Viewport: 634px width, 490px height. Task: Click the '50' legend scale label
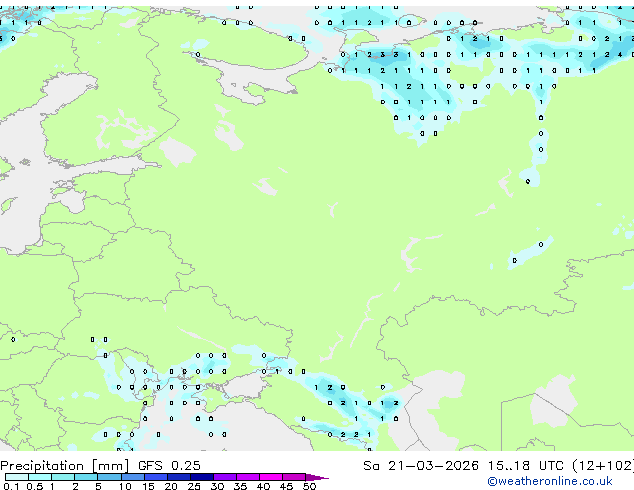coord(309,486)
